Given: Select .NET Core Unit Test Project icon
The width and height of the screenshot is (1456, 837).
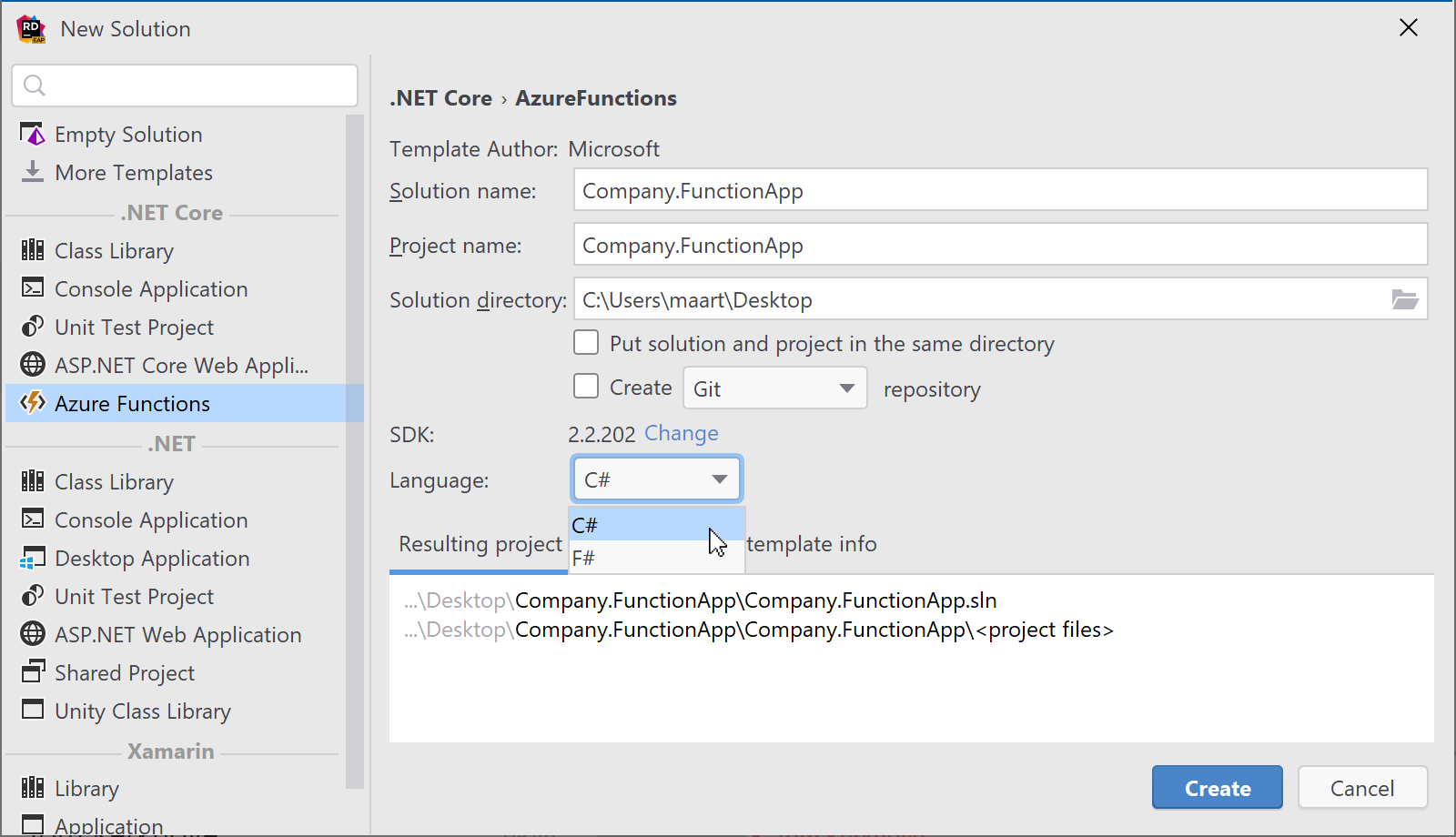Looking at the screenshot, I should (x=33, y=327).
